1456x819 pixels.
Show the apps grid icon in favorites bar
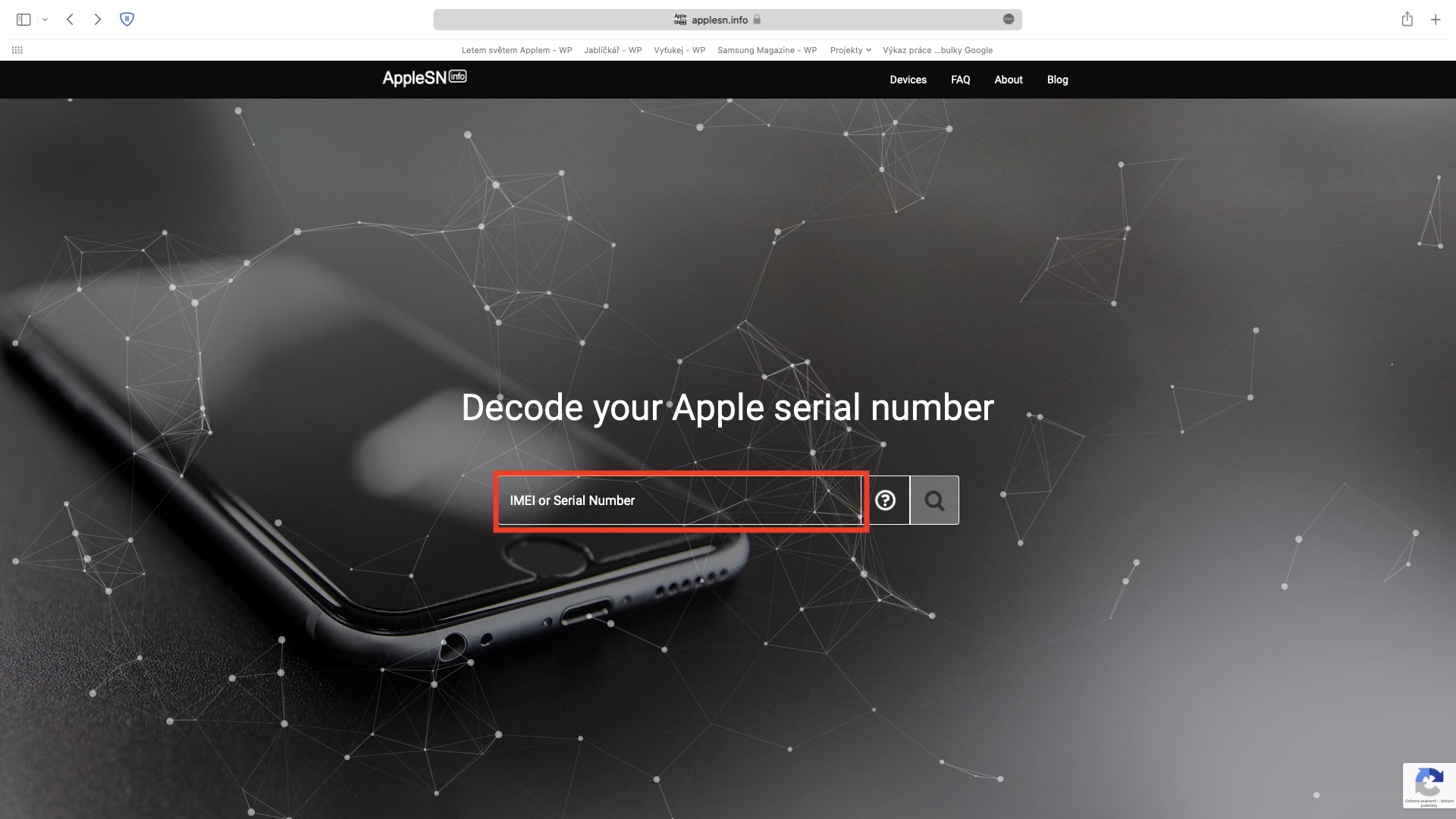coord(17,50)
